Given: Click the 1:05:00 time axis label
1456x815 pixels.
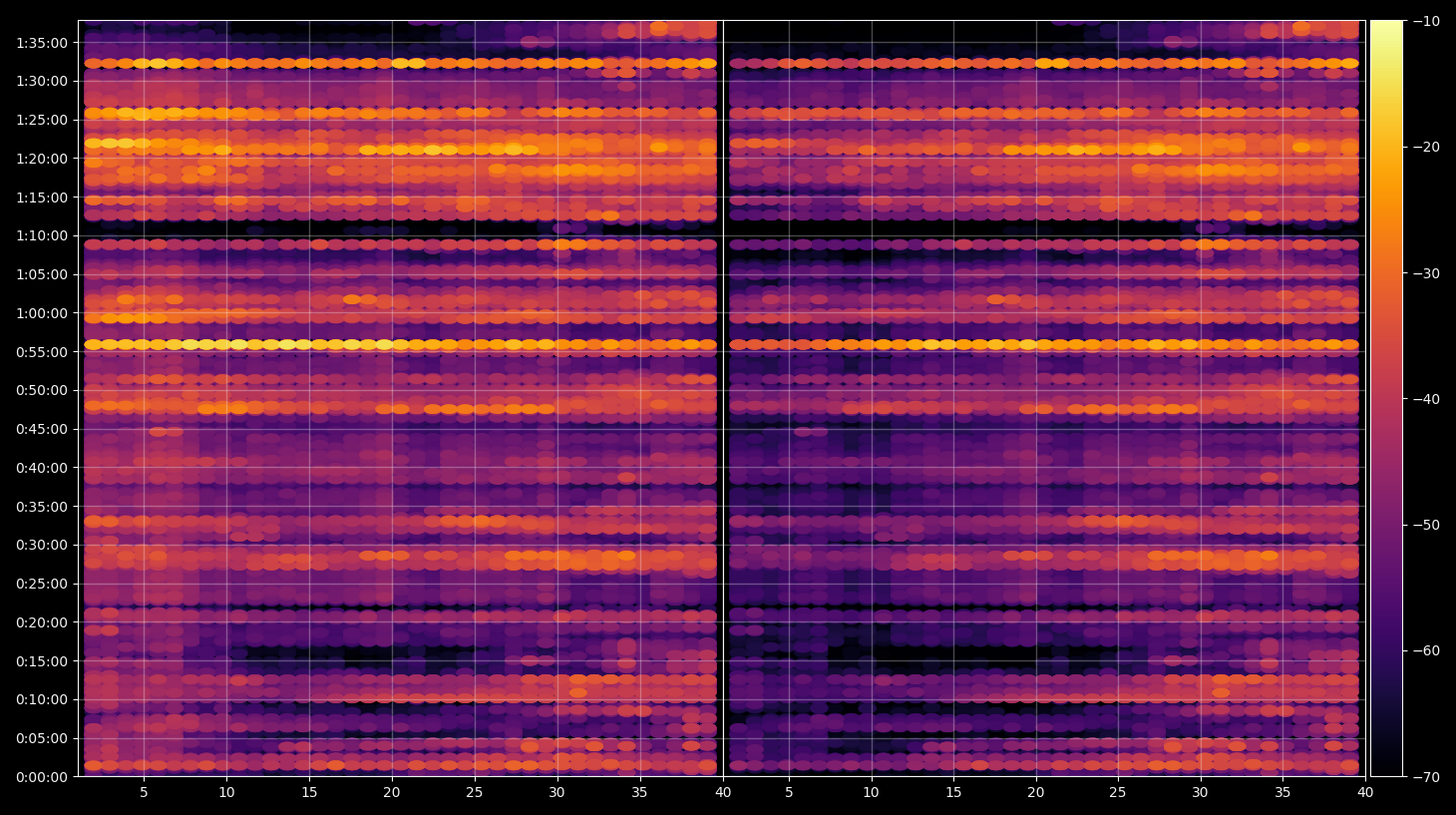Looking at the screenshot, I should pos(42,274).
